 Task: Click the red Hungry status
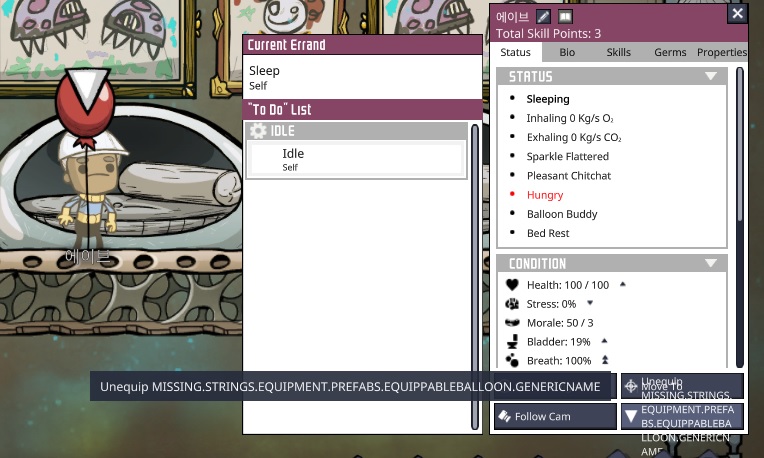[x=545, y=195]
